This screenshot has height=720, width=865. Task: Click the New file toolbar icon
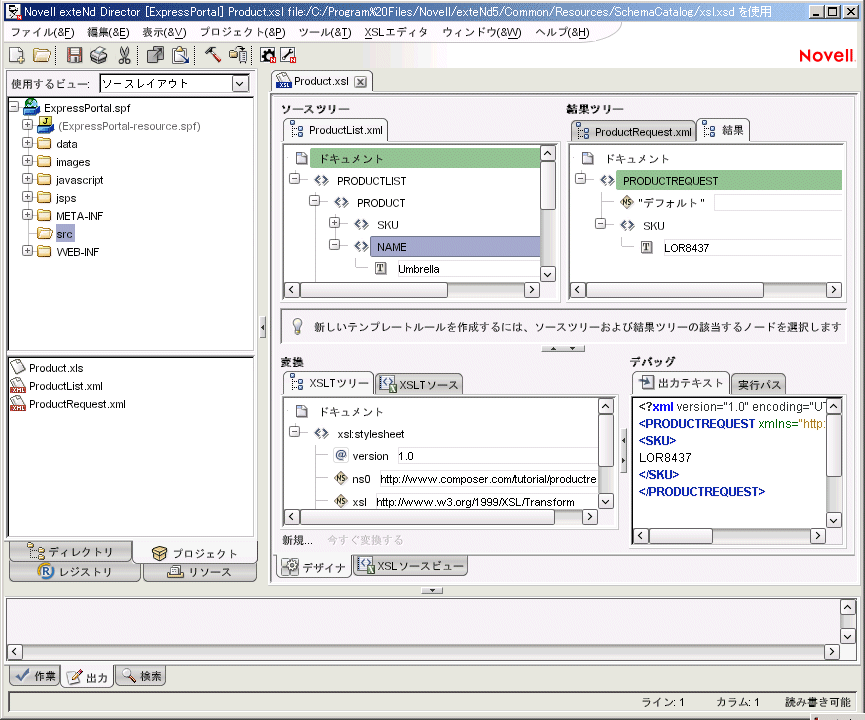click(17, 55)
